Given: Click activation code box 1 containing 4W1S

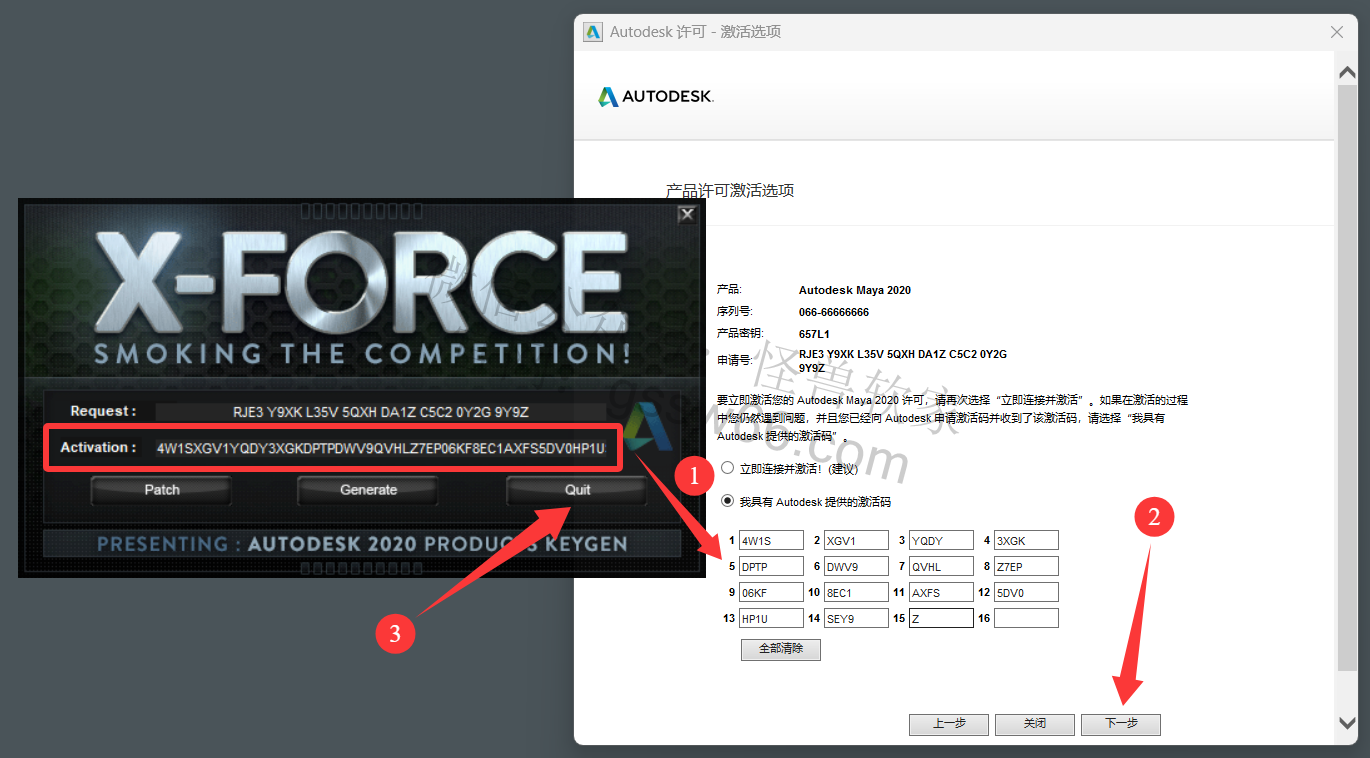Looking at the screenshot, I should pyautogui.click(x=771, y=541).
